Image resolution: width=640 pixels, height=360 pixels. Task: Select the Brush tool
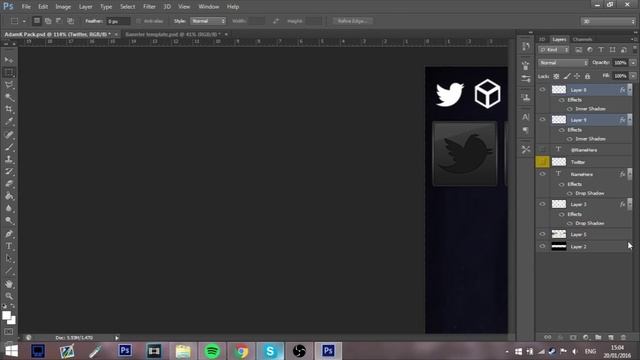[x=9, y=147]
